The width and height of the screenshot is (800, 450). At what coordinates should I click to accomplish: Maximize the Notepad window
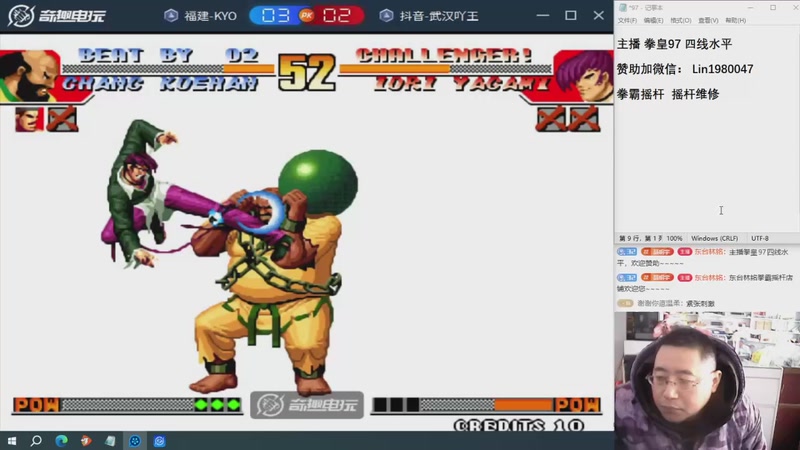point(773,8)
